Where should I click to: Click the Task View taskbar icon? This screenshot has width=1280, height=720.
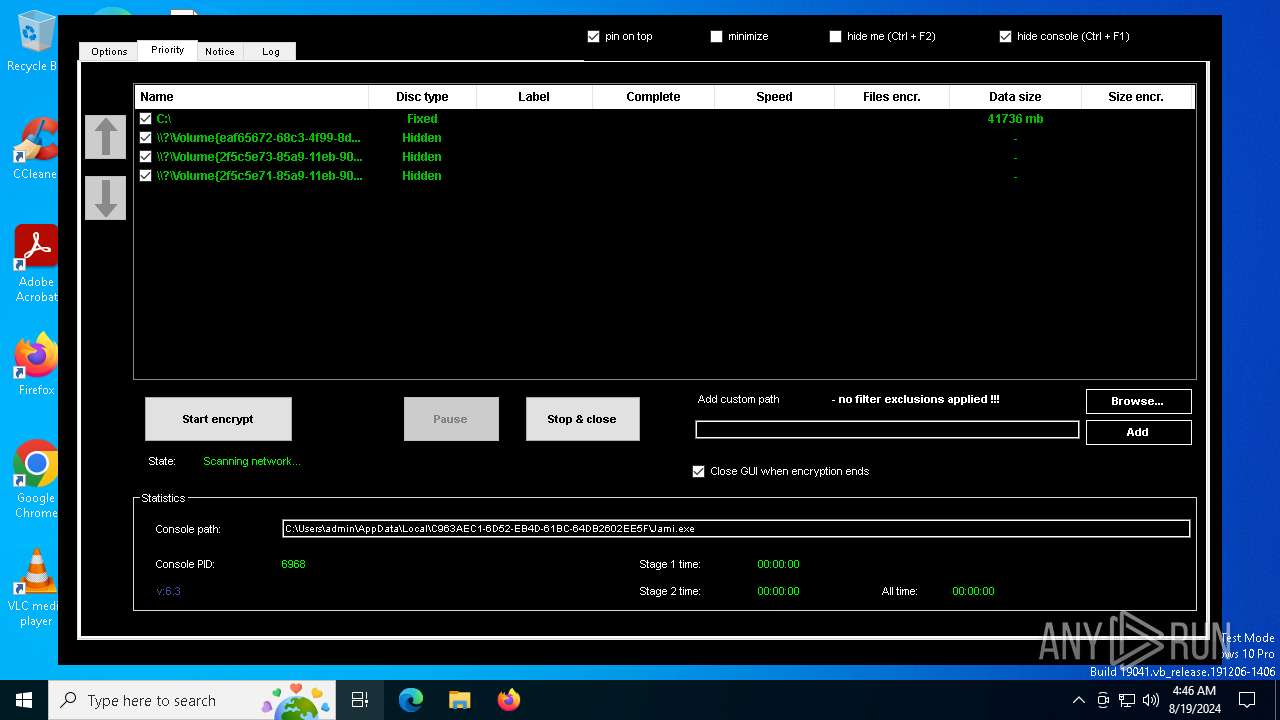pyautogui.click(x=361, y=700)
